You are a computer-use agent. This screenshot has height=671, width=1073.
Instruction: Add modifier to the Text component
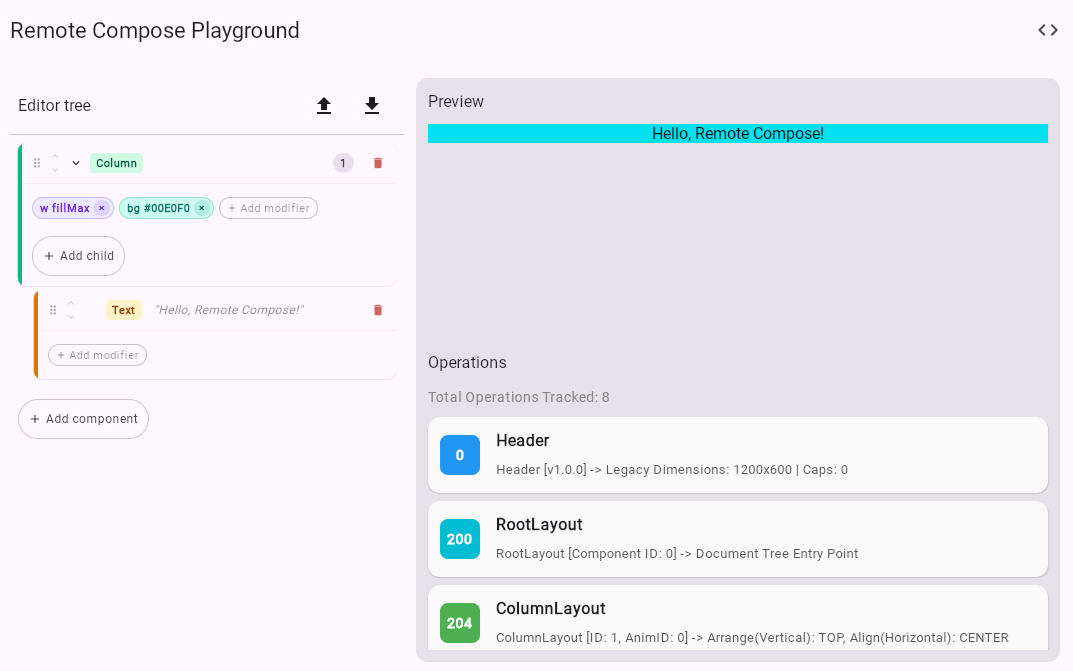97,355
